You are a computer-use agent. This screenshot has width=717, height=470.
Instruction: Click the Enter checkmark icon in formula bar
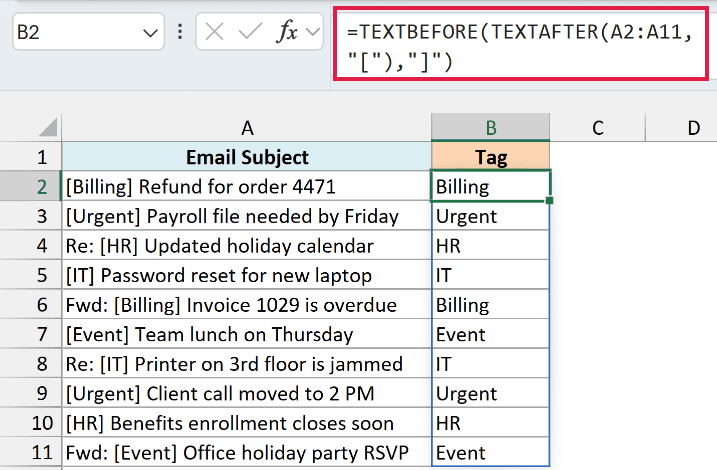pos(250,32)
